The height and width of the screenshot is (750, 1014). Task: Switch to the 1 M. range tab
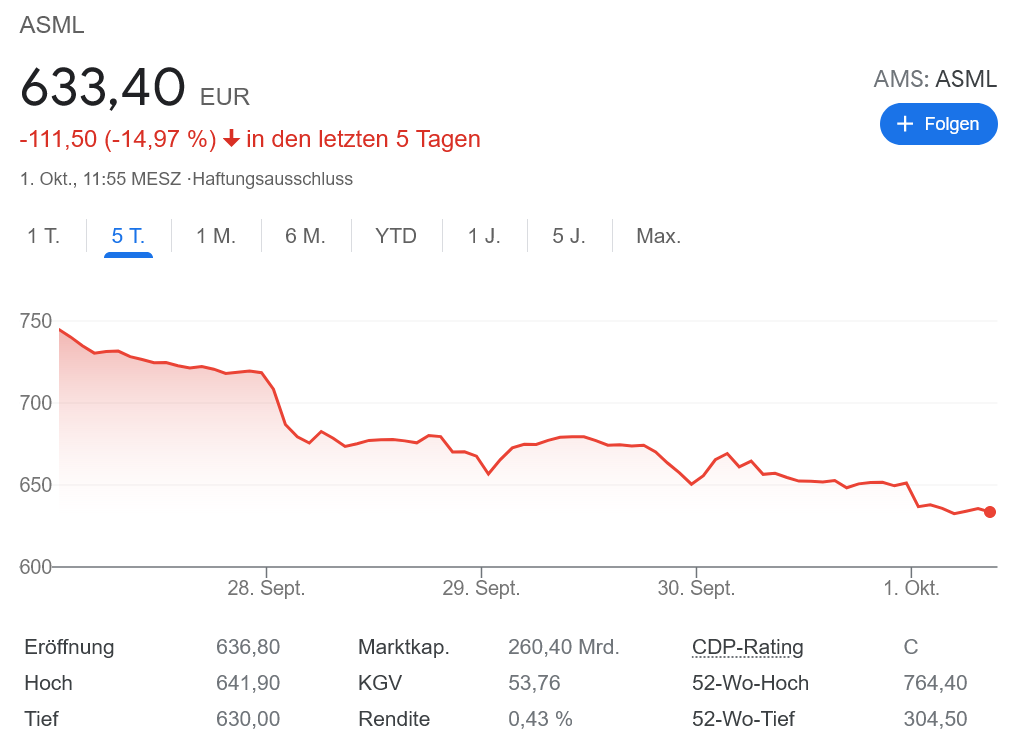tap(215, 237)
